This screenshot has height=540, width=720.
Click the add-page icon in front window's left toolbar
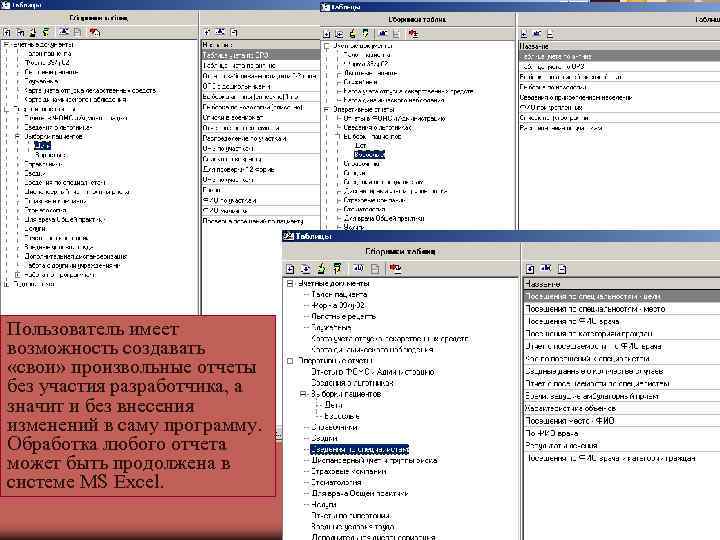(x=290, y=269)
